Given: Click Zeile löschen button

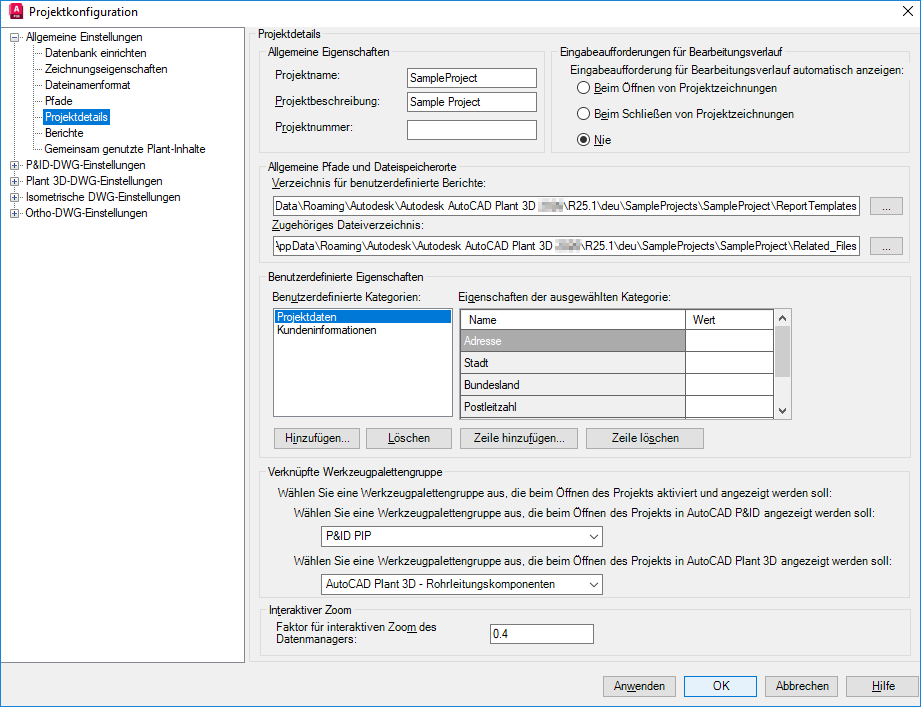Looking at the screenshot, I should click(645, 438).
